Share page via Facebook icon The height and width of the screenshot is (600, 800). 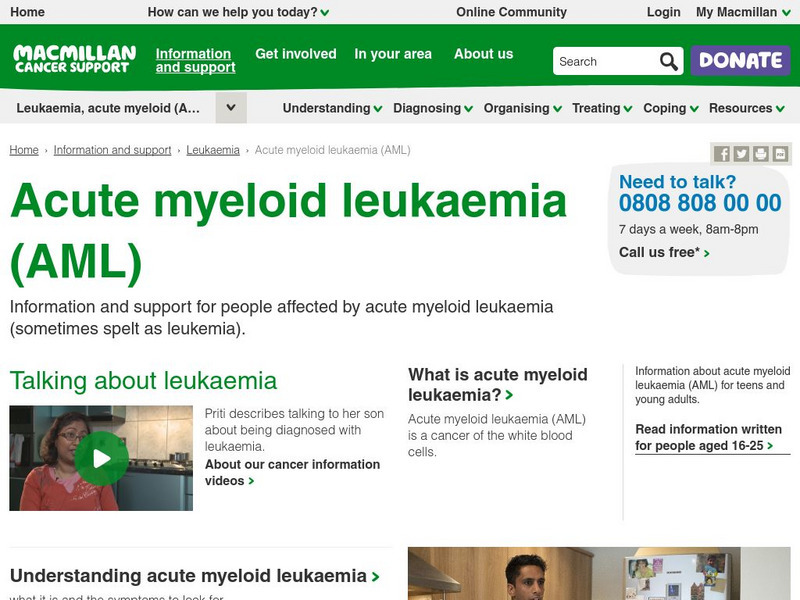click(x=721, y=154)
